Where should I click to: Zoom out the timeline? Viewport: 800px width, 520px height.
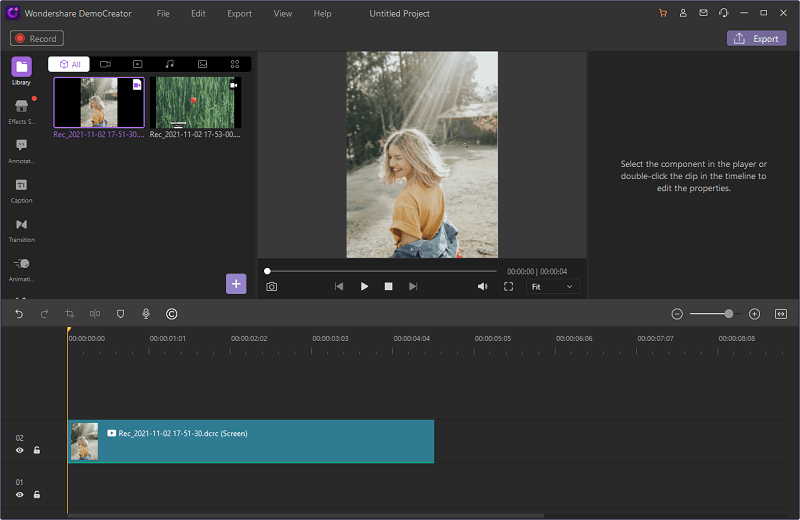[677, 314]
